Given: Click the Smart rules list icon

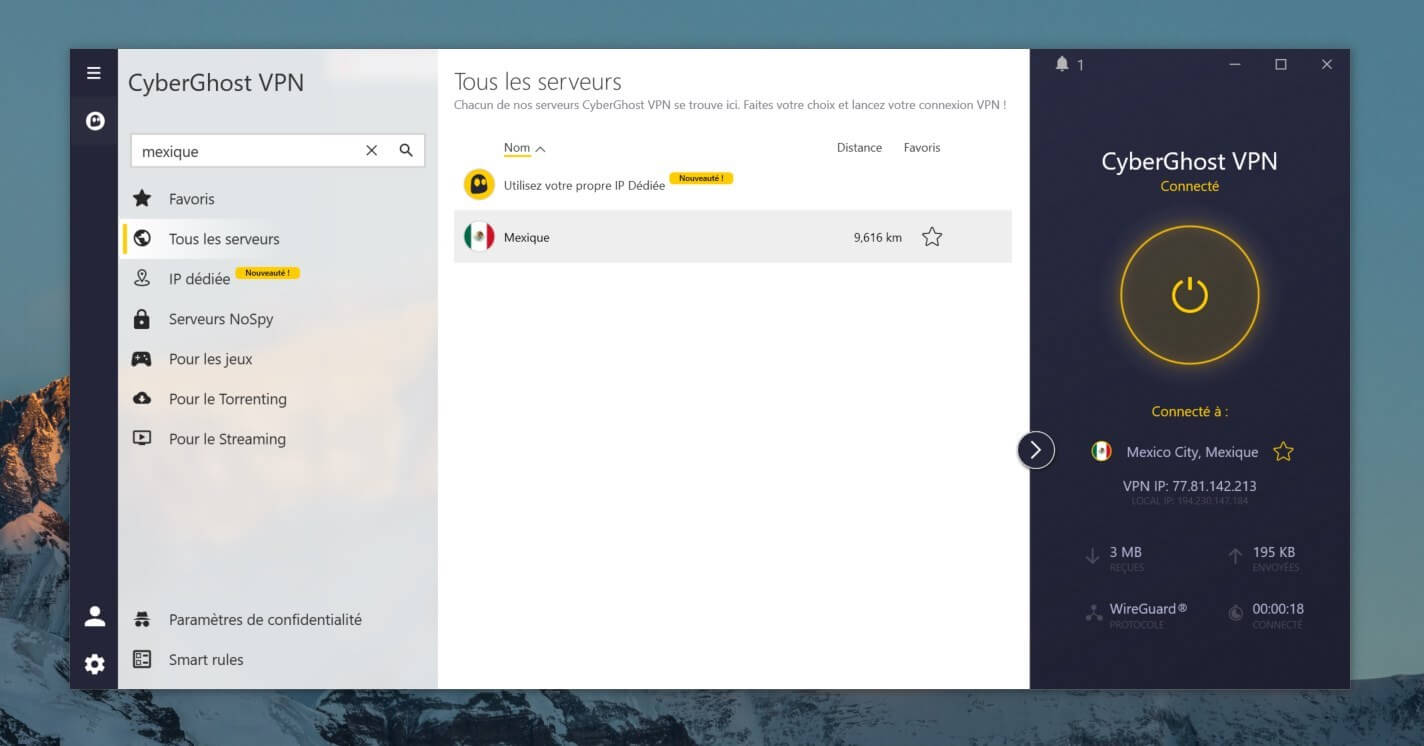Looking at the screenshot, I should tap(142, 659).
